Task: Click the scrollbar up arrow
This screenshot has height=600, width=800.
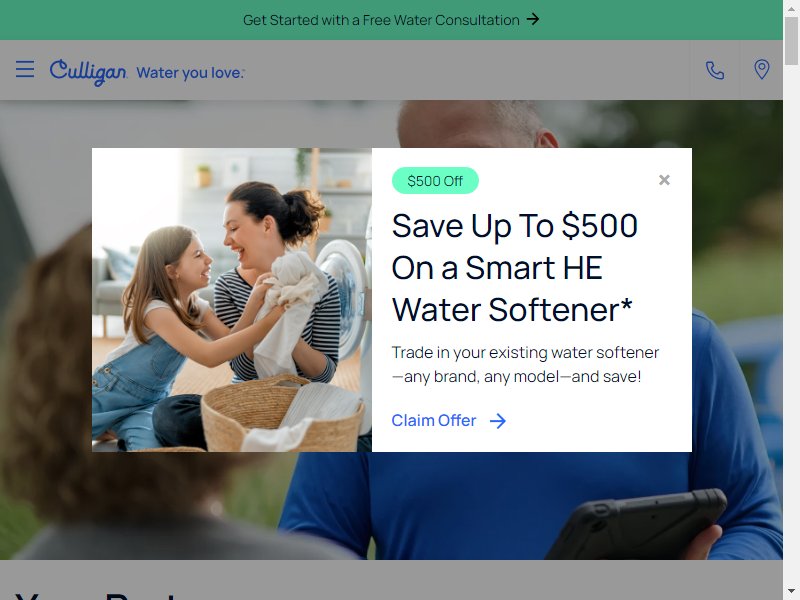Action: coord(791,8)
